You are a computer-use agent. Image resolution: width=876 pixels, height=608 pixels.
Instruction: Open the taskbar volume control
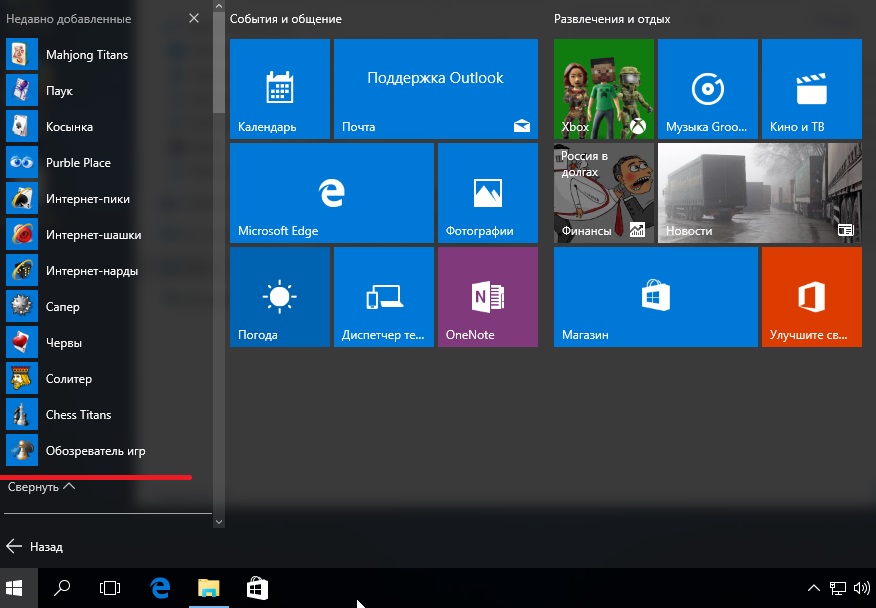pos(860,588)
